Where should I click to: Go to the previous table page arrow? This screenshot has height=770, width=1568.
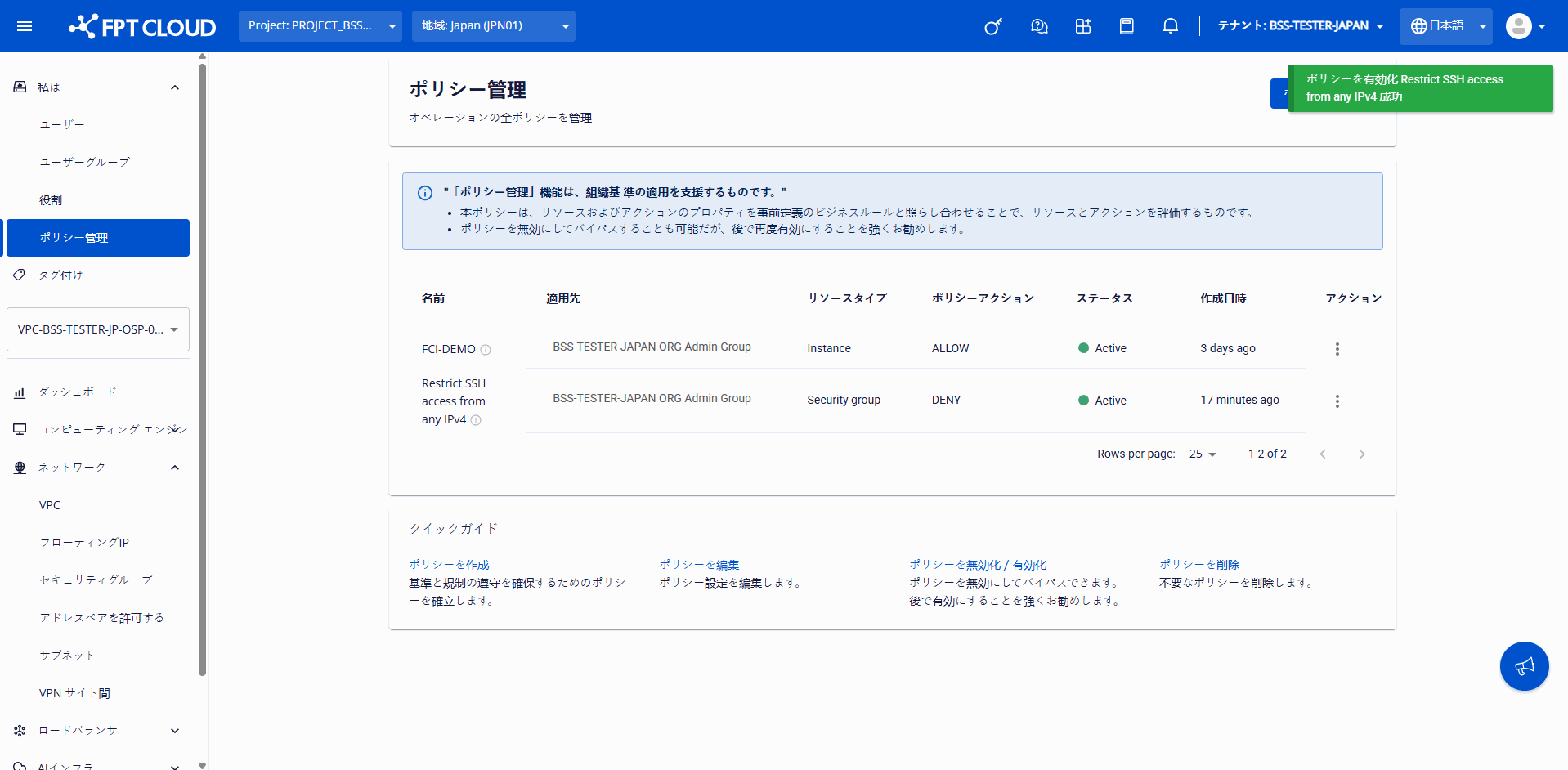pyautogui.click(x=1323, y=454)
